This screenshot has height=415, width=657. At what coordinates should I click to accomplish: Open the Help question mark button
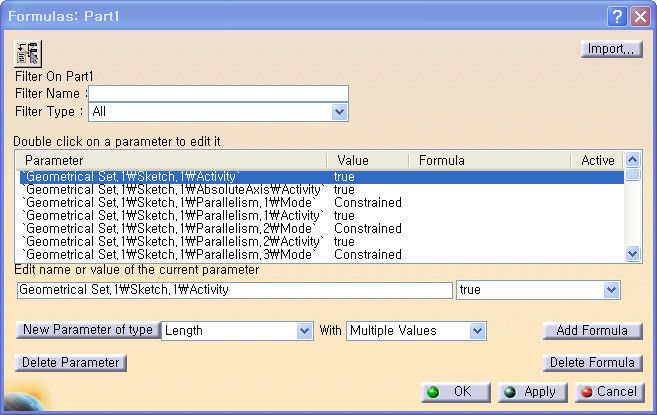(617, 16)
